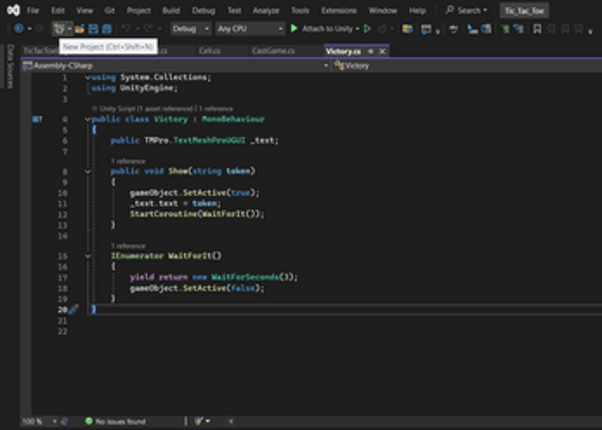
Task: Open the Victory type navigation dropdown
Action: [x=467, y=66]
